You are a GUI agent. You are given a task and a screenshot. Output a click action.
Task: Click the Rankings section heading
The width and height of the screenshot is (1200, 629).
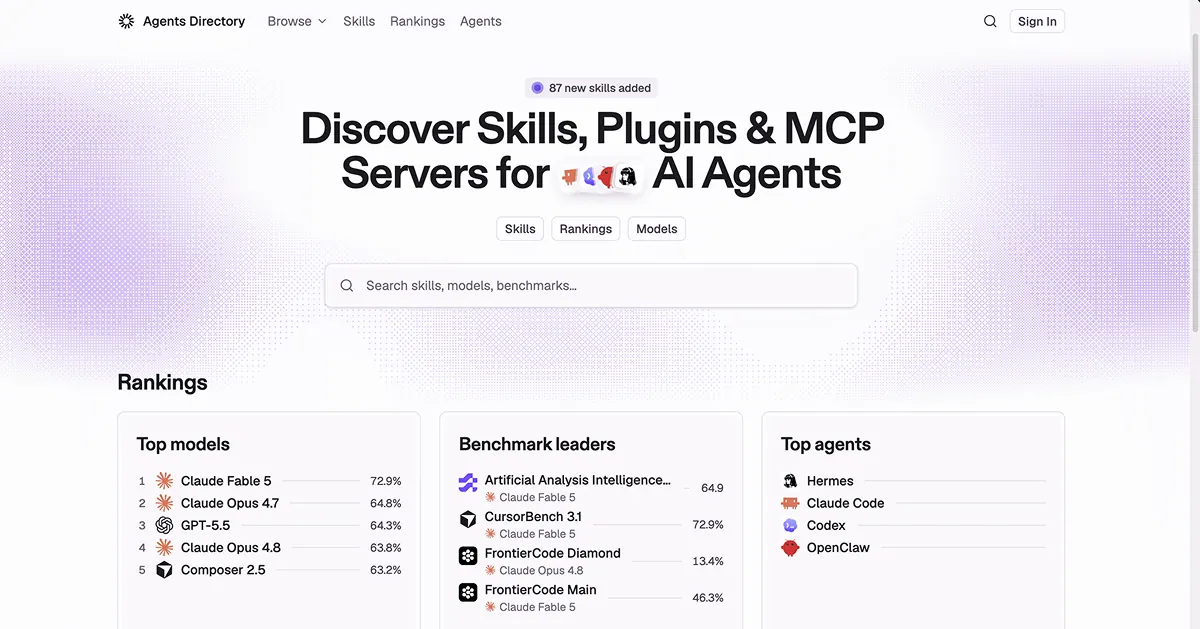[162, 382]
